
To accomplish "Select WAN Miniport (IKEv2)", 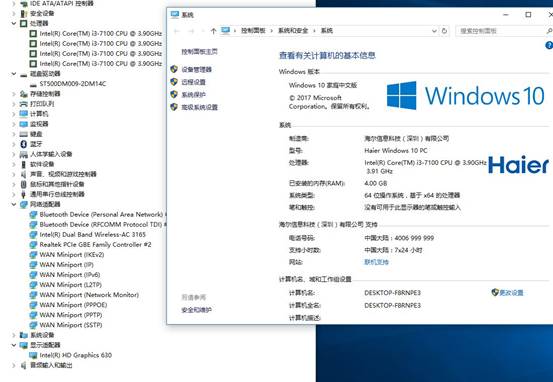I will point(72,255).
